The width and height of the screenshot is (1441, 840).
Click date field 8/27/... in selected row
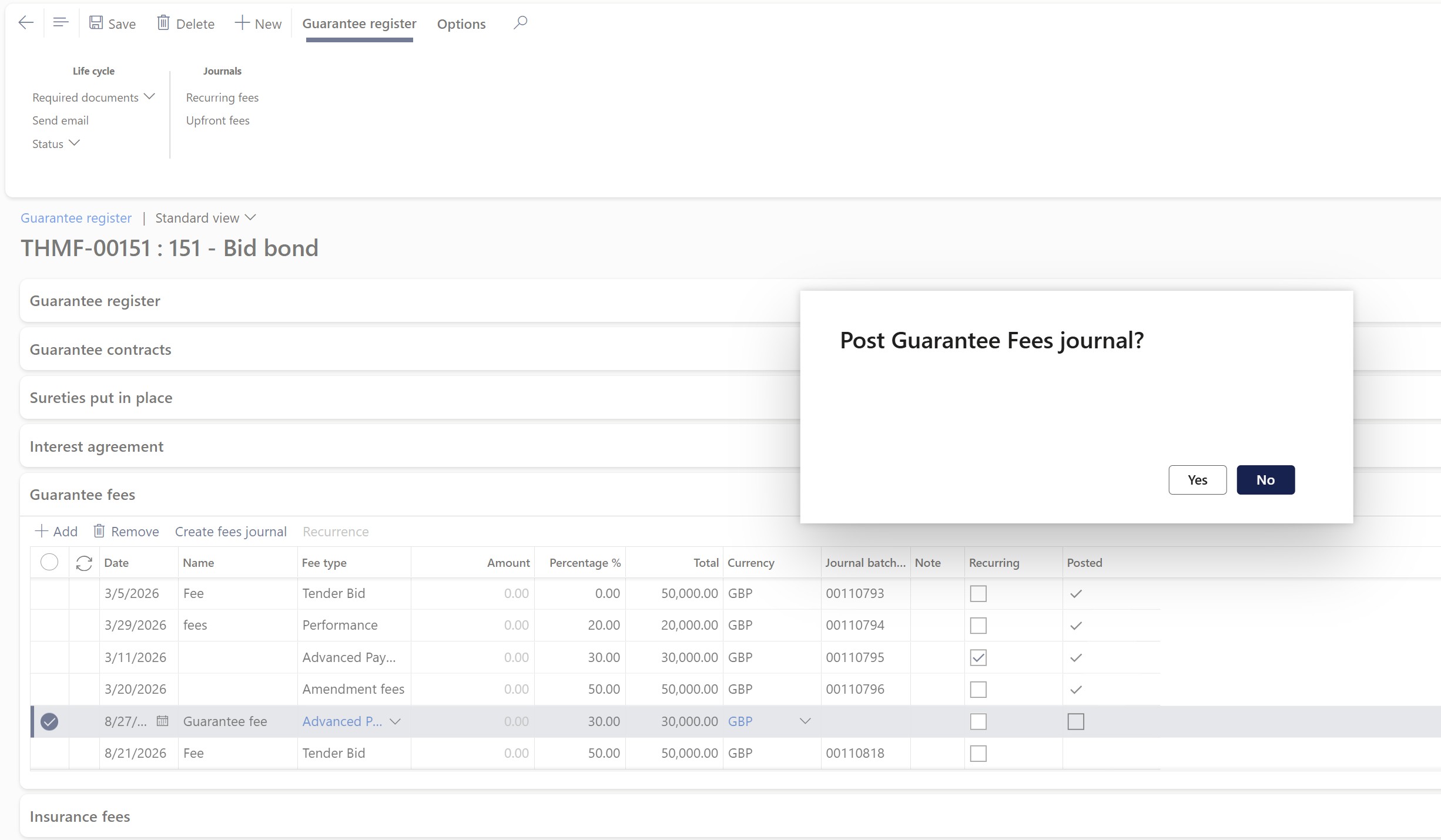click(x=126, y=721)
